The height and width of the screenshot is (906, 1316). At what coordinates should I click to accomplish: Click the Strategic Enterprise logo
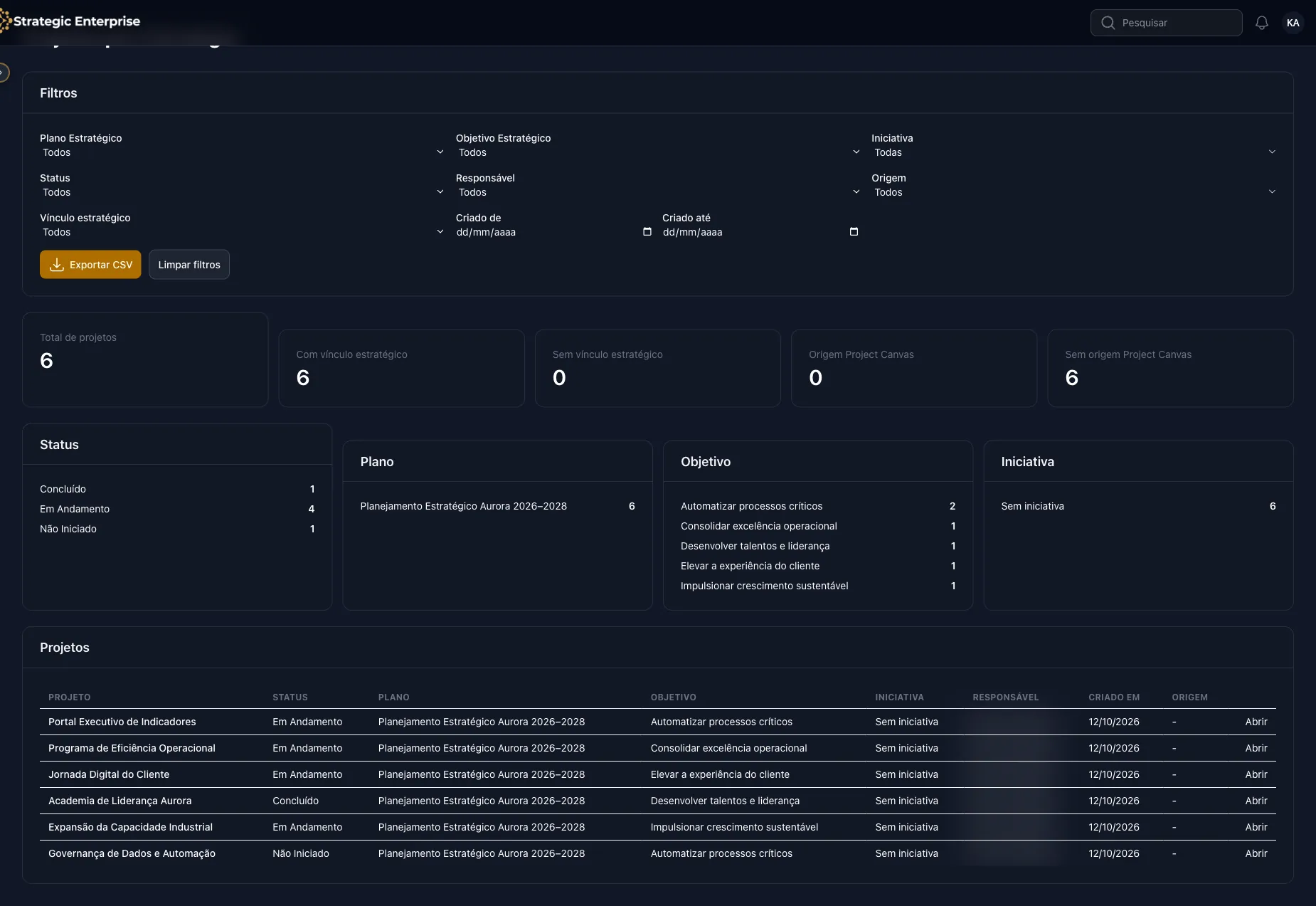(70, 21)
